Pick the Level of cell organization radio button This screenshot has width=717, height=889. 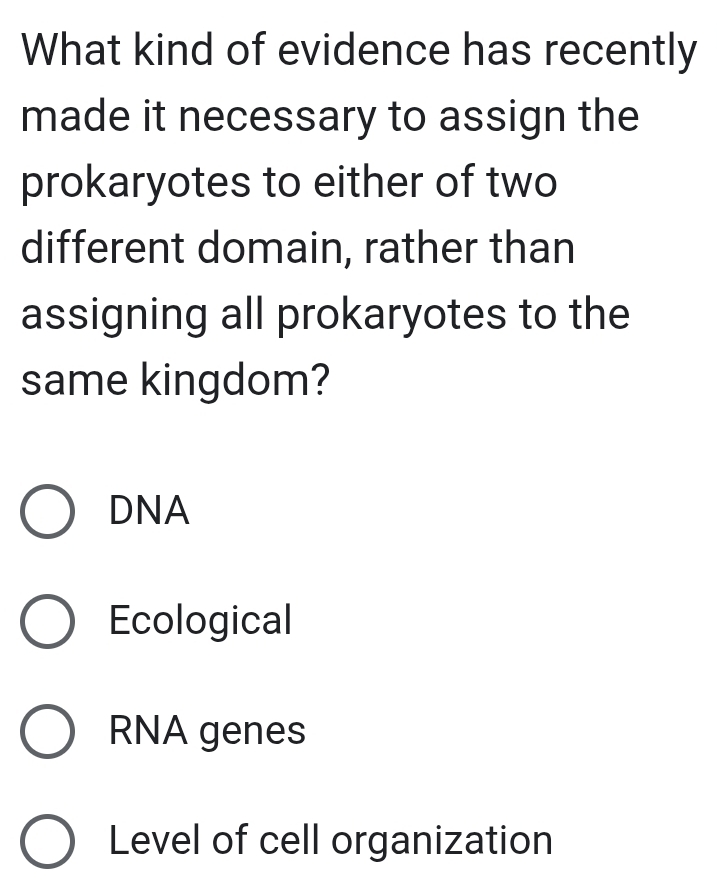coord(47,841)
